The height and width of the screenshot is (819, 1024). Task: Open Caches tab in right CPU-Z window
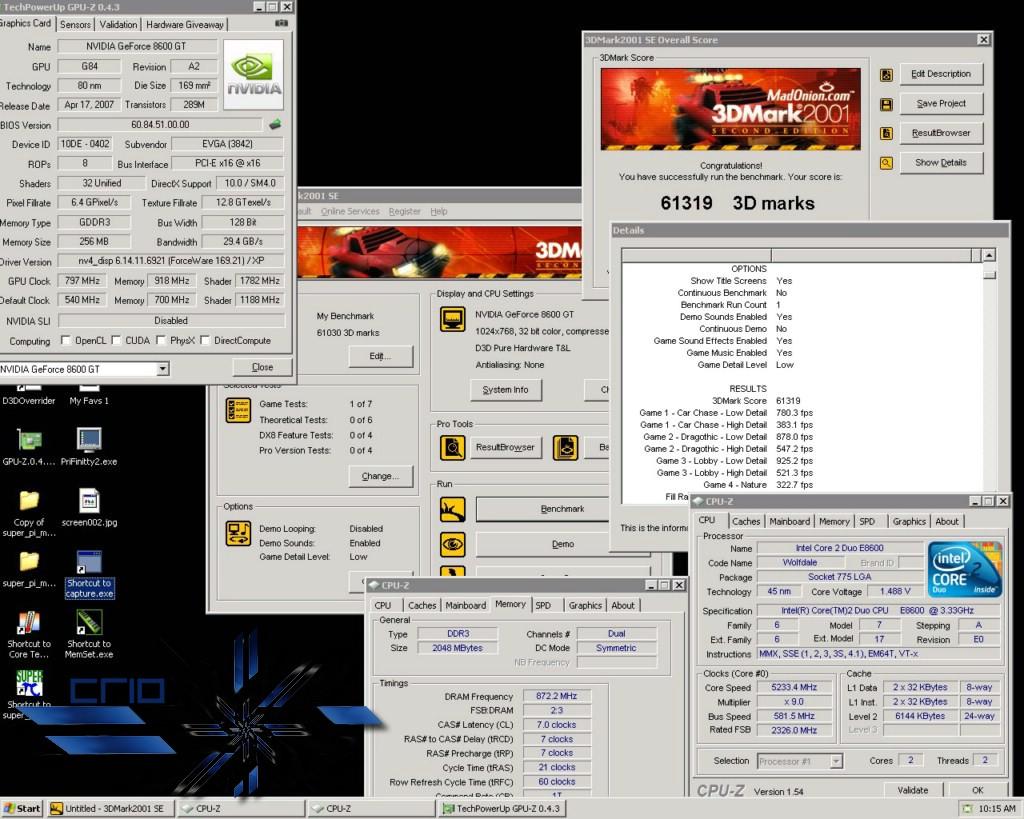[746, 521]
